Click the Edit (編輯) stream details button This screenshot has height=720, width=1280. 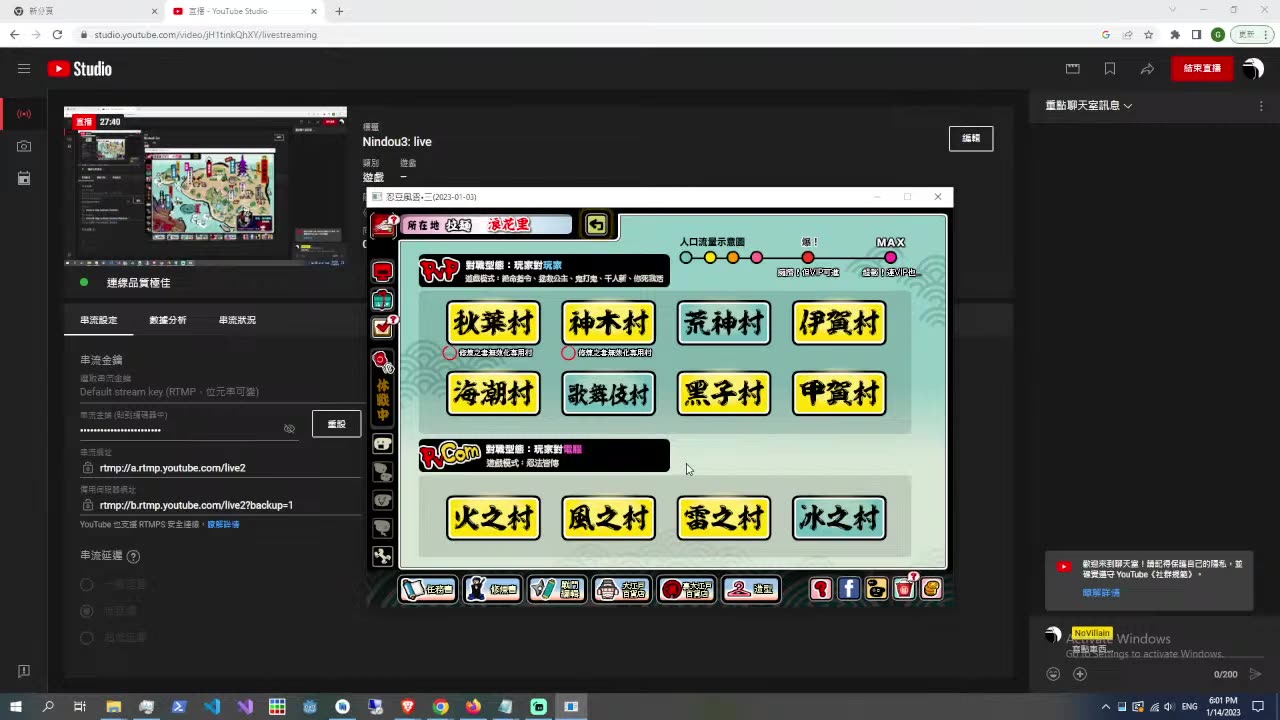tap(971, 138)
